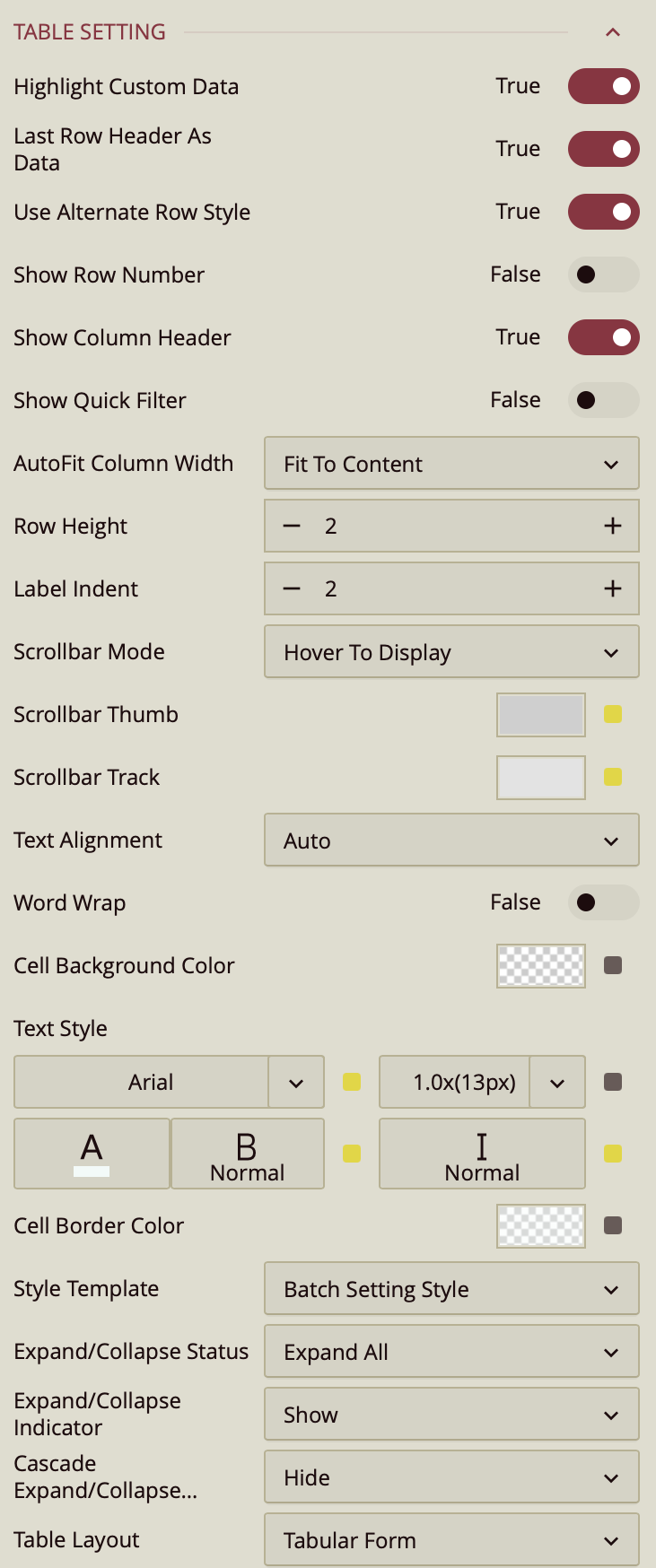Collapse the Table Setting section
656x1568 pixels.
[x=613, y=32]
